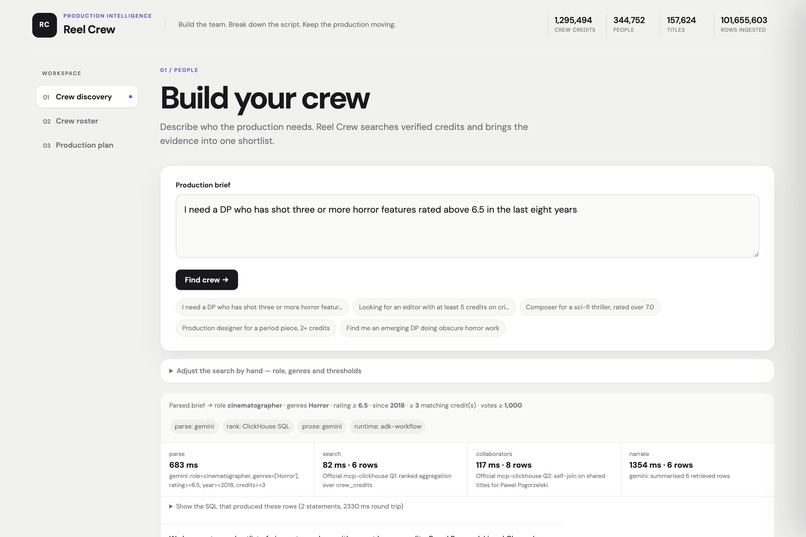Click the 1,295,494 crew credits stat

[x=574, y=24]
